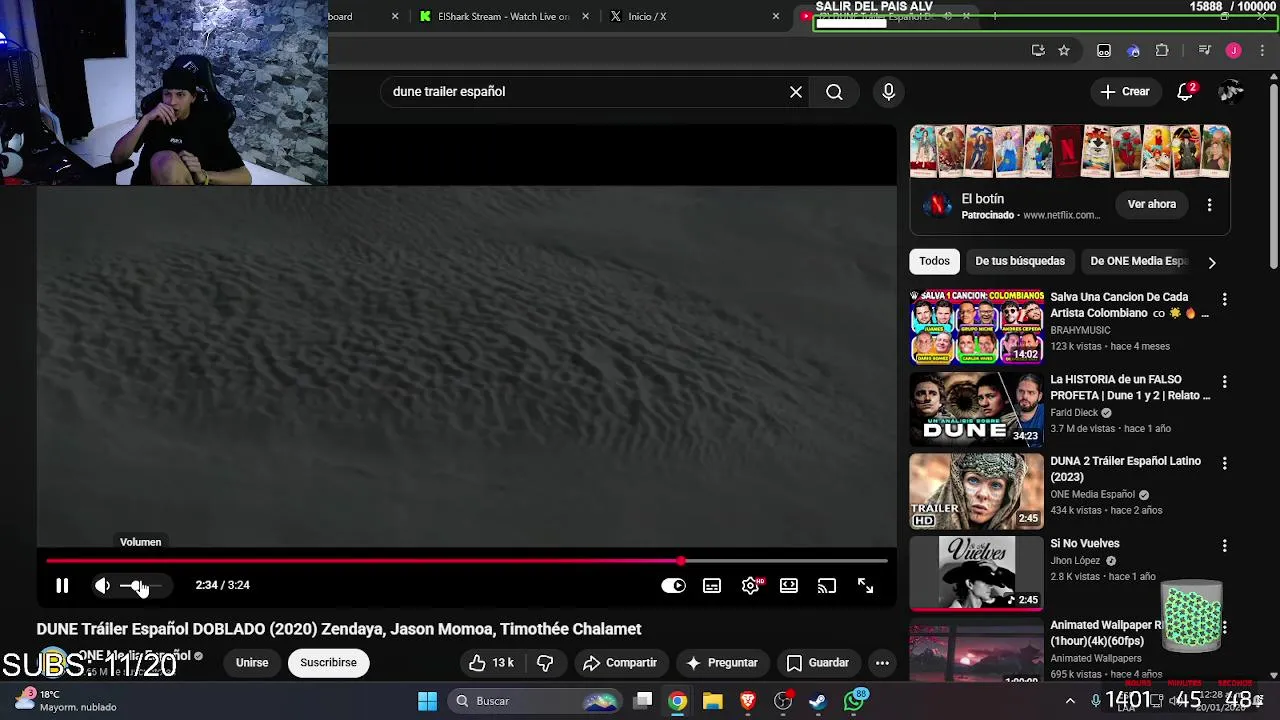This screenshot has width=1280, height=720.
Task: Open the Chrome profile avatar J
Action: click(x=1233, y=51)
